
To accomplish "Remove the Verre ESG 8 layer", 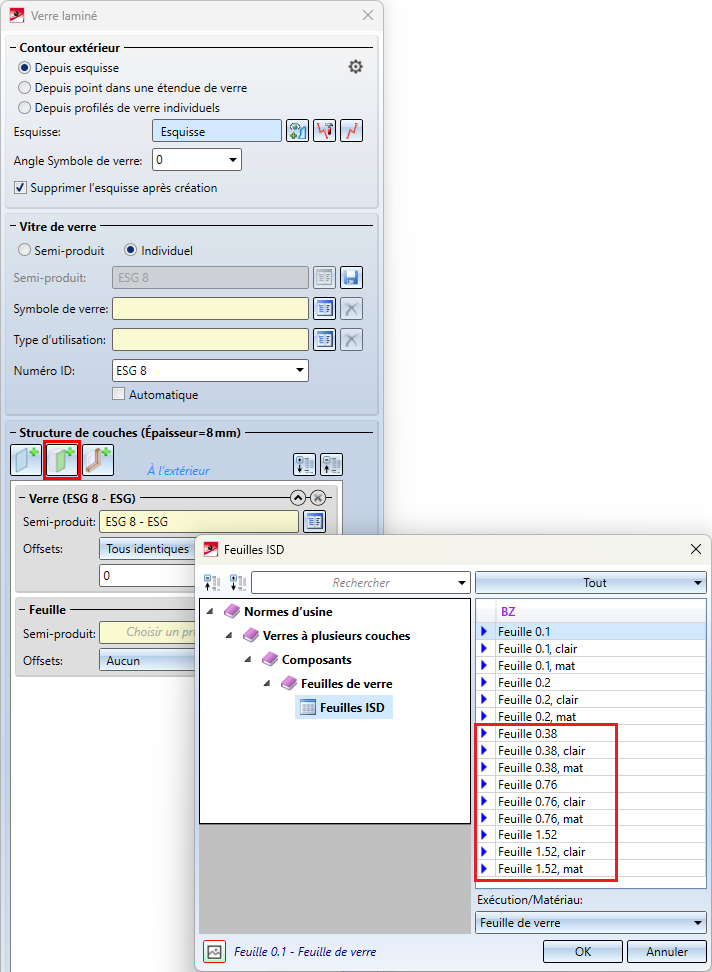I will click(x=318, y=498).
